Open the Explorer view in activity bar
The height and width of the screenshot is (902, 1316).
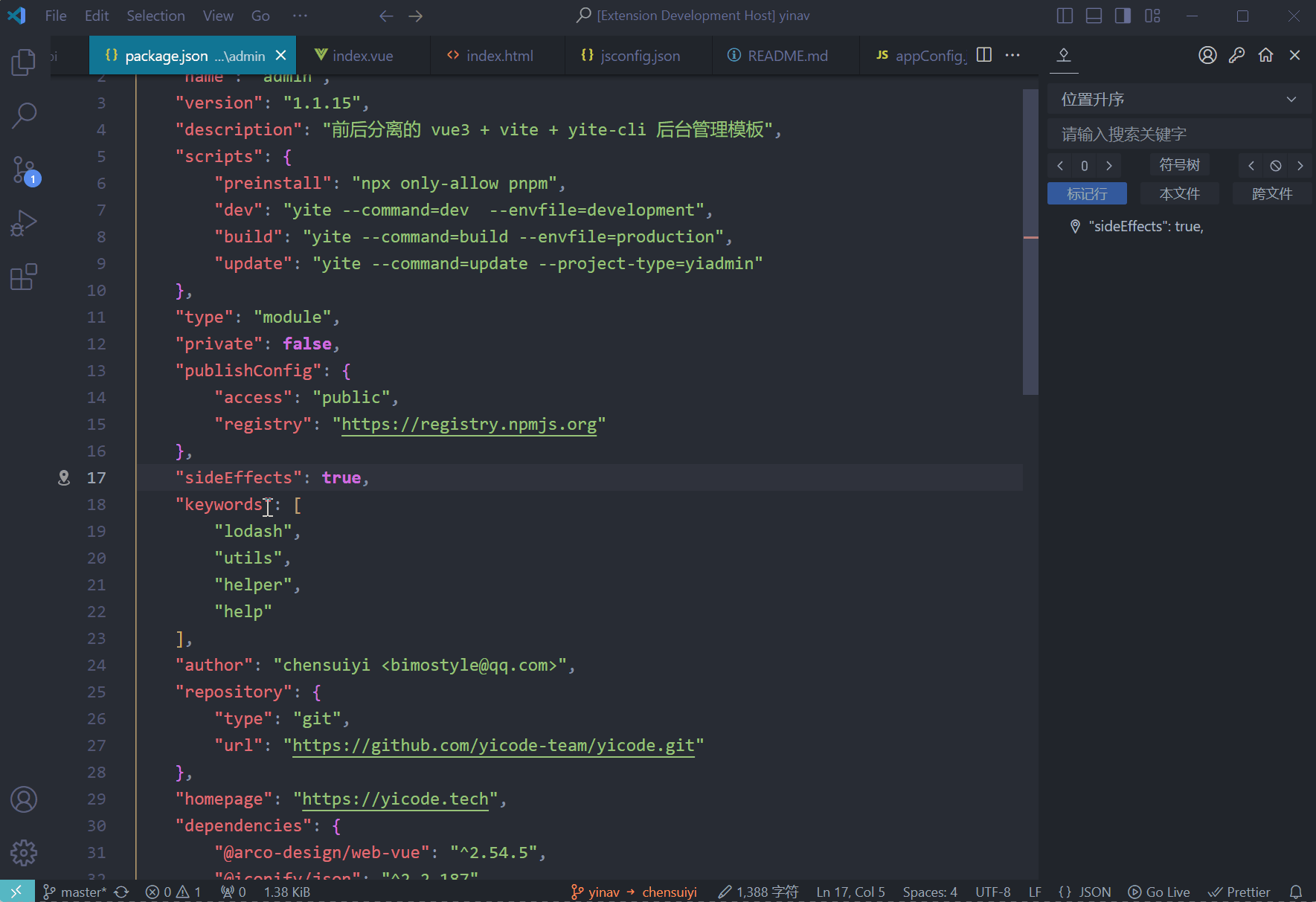24,62
